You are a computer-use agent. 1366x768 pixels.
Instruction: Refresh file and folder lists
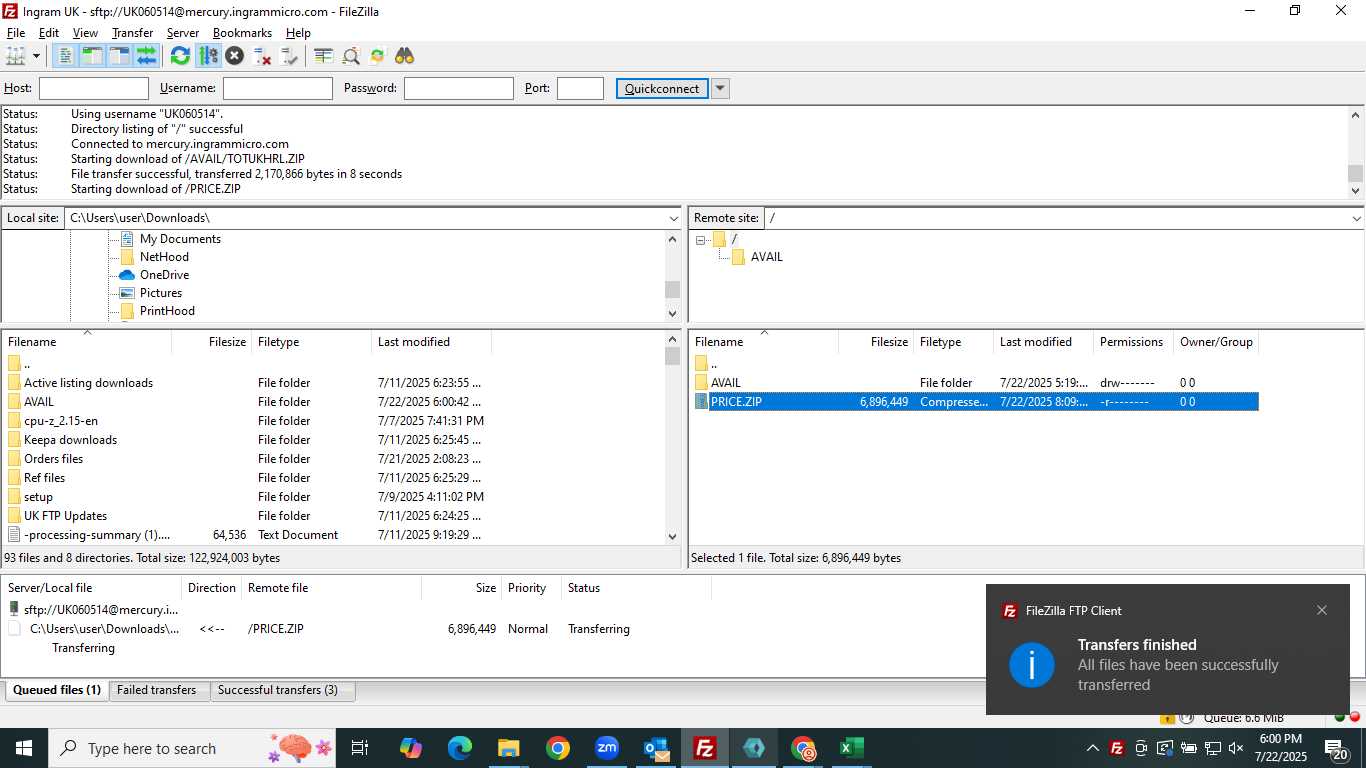point(180,56)
